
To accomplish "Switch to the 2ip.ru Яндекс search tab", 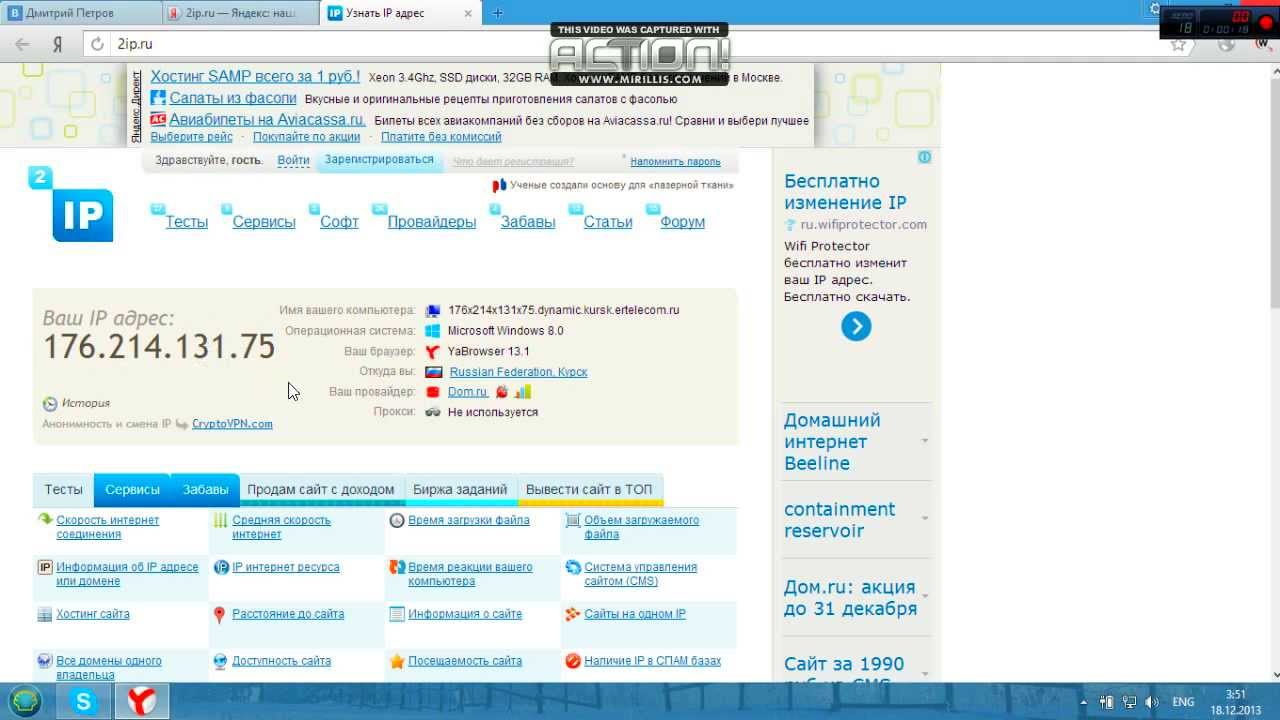I will (240, 13).
